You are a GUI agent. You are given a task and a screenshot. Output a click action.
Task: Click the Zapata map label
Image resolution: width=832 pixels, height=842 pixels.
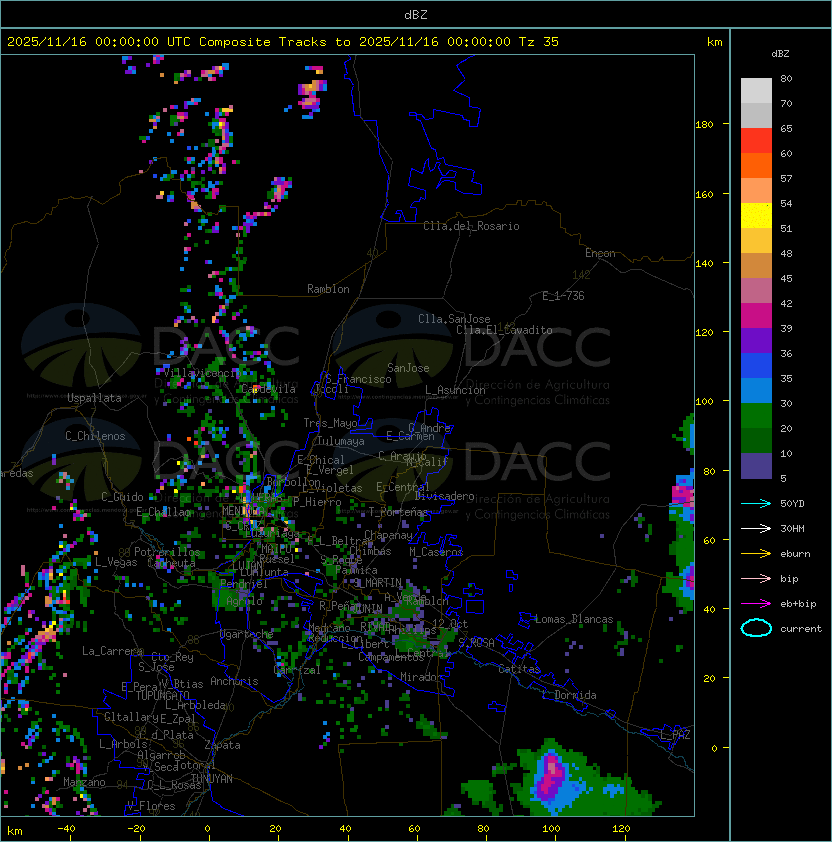pos(222,745)
